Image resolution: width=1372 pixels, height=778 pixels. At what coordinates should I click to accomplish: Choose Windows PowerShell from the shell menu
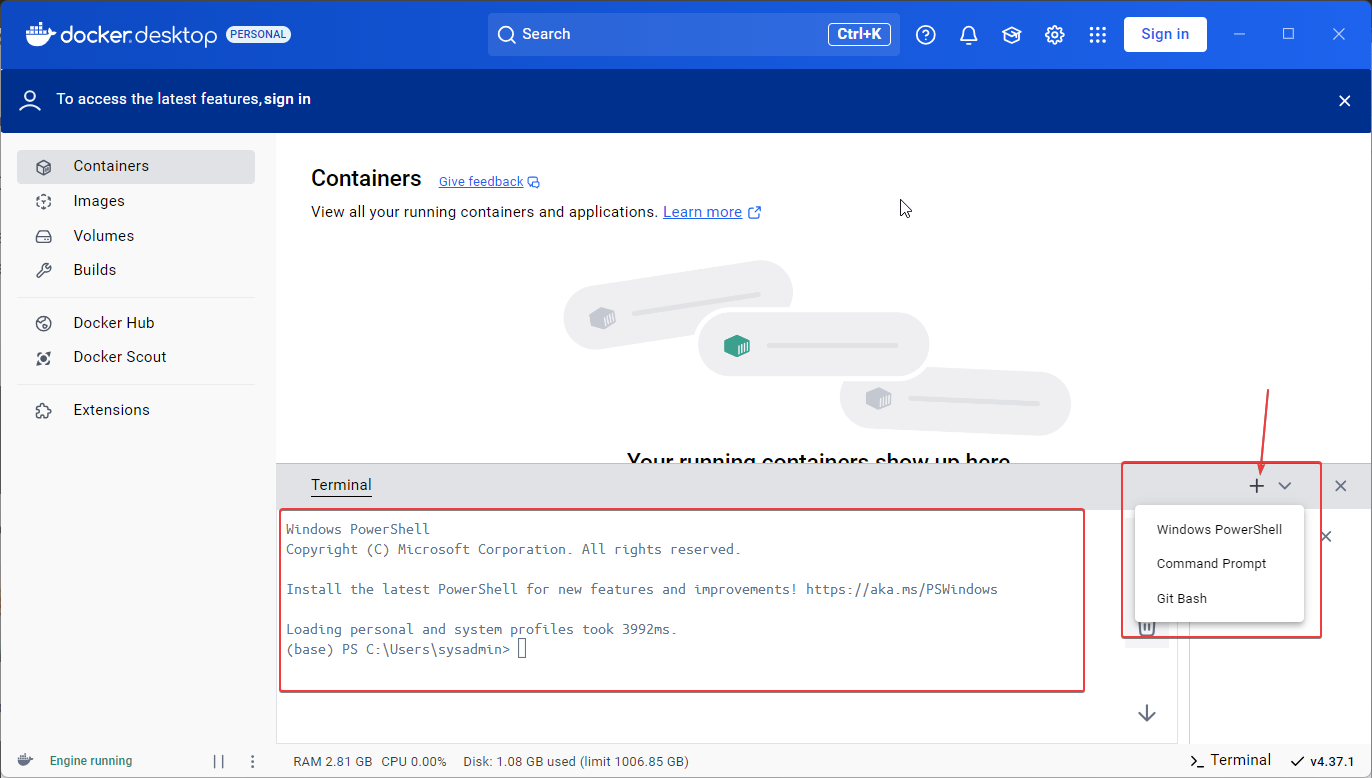(1219, 529)
